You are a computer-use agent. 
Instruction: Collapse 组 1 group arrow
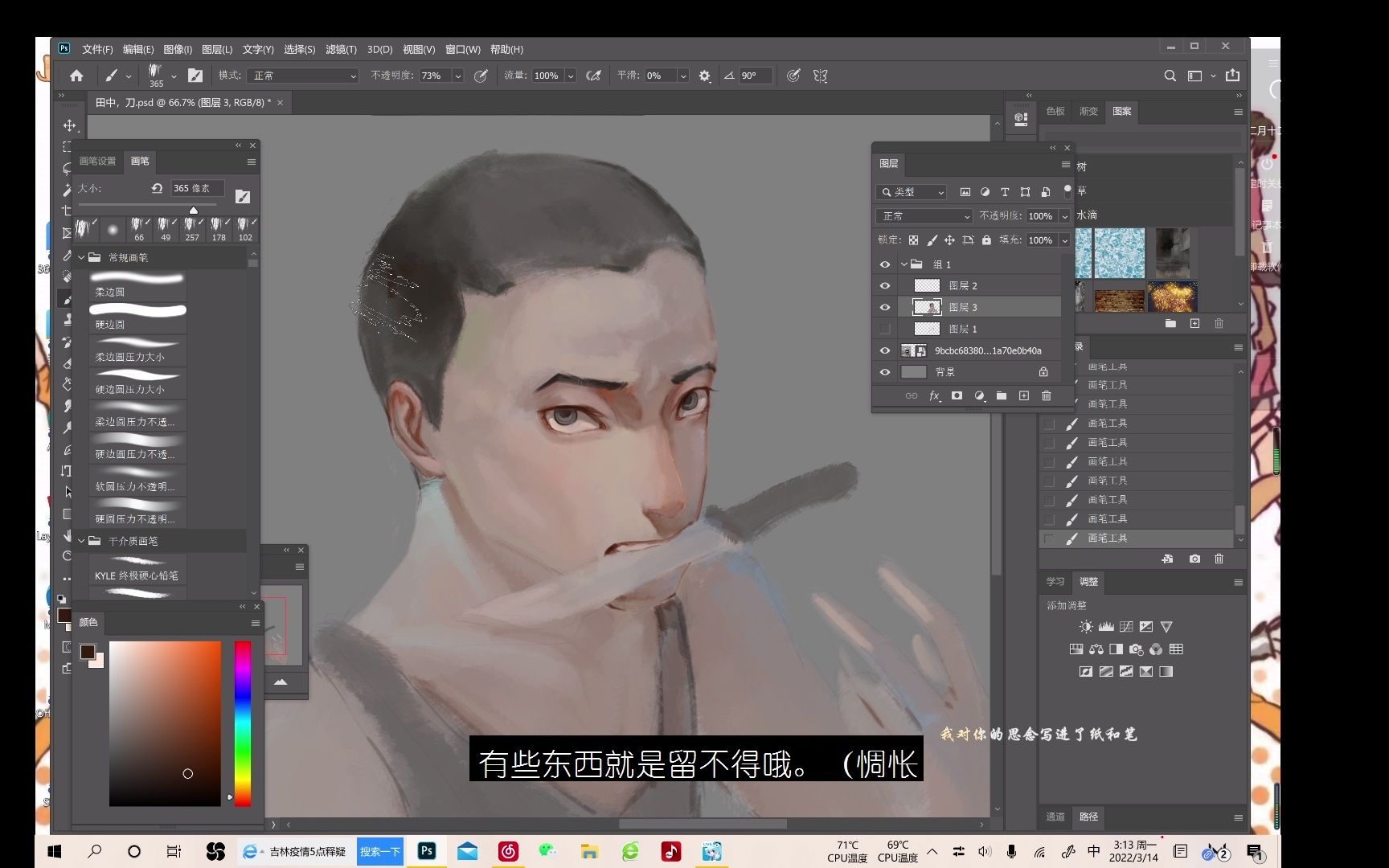pos(904,264)
